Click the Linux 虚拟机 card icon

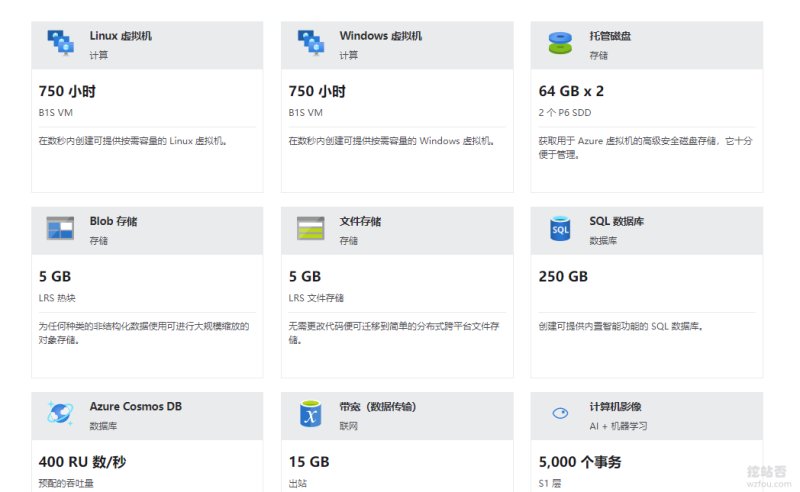(x=61, y=43)
